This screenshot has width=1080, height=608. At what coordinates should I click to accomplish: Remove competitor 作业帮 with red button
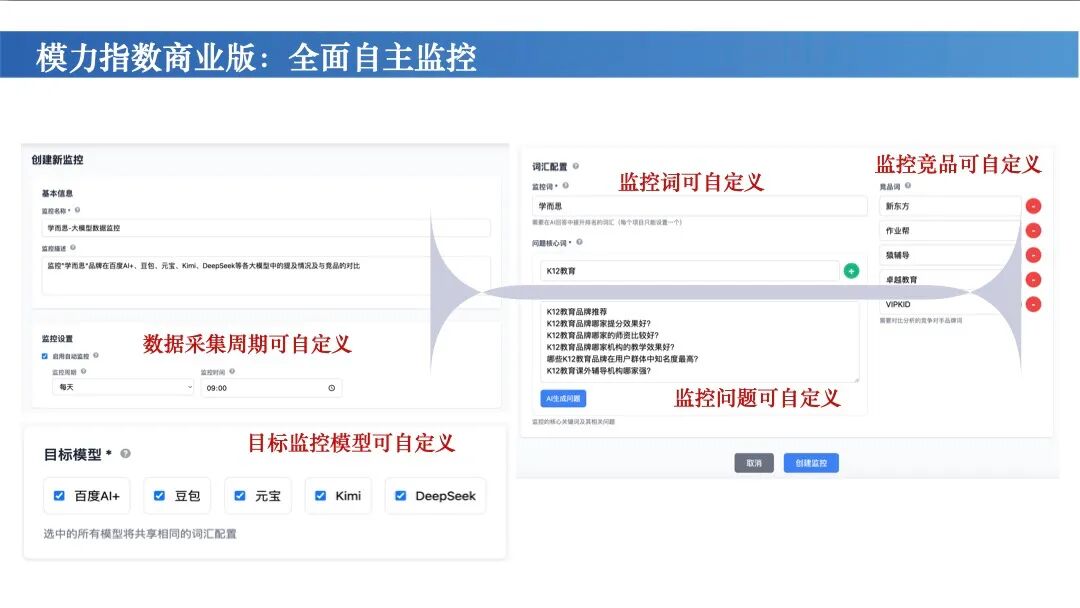pos(1033,231)
